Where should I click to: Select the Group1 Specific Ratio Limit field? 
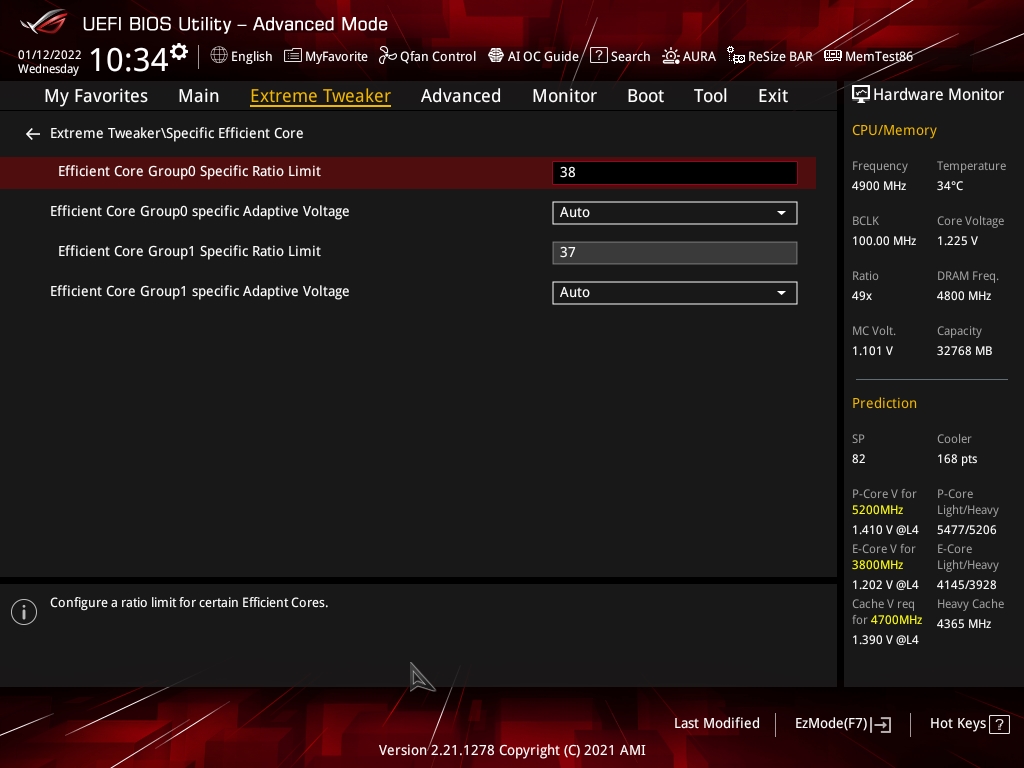(674, 252)
